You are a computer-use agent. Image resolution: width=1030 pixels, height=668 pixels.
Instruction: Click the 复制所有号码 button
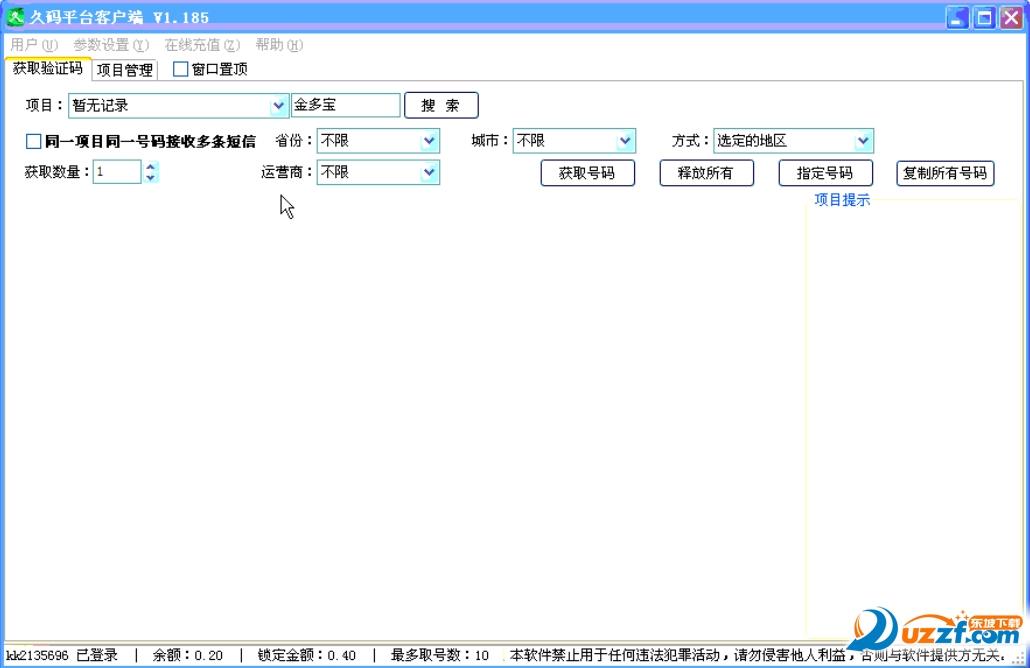click(944, 172)
